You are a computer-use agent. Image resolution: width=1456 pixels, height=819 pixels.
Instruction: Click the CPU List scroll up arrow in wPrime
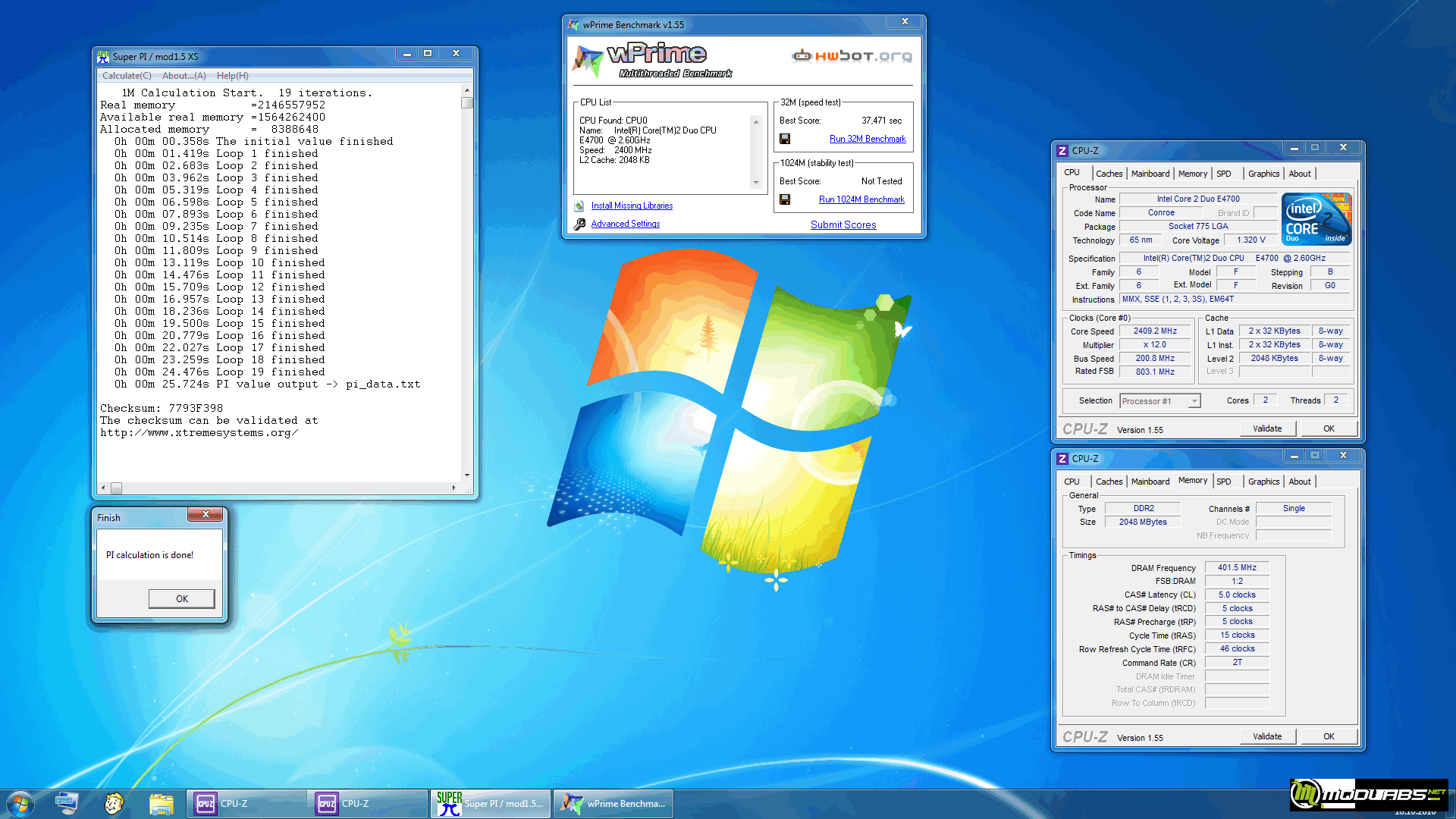(x=755, y=121)
